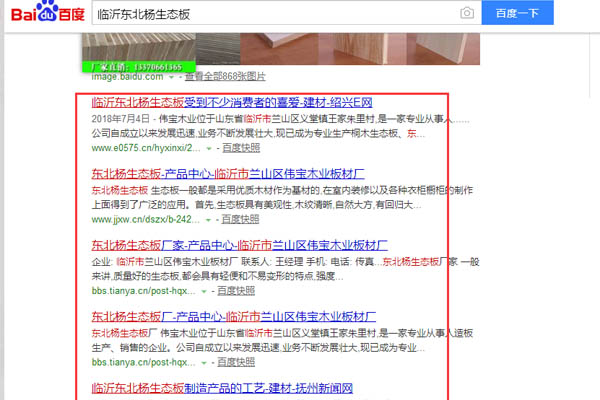Open result 东北杨生态板厂-产品中心 link

pyautogui.click(x=234, y=317)
